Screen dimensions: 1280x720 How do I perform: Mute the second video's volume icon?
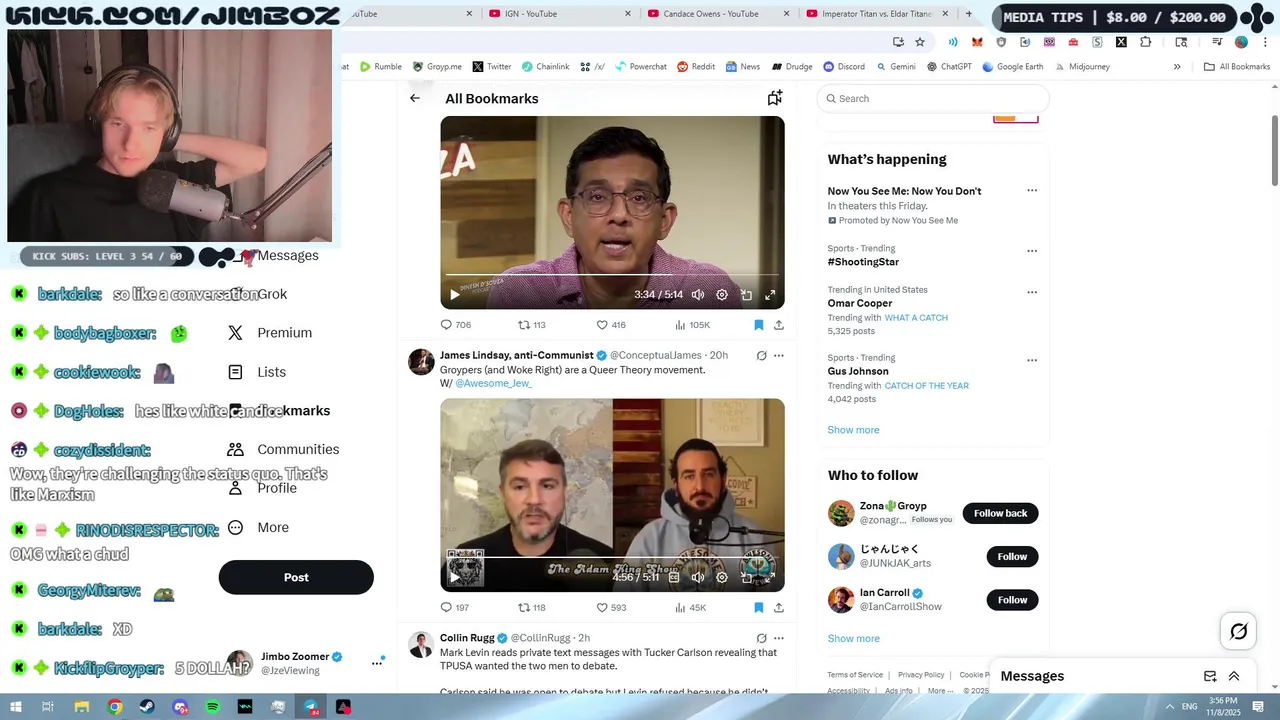698,577
